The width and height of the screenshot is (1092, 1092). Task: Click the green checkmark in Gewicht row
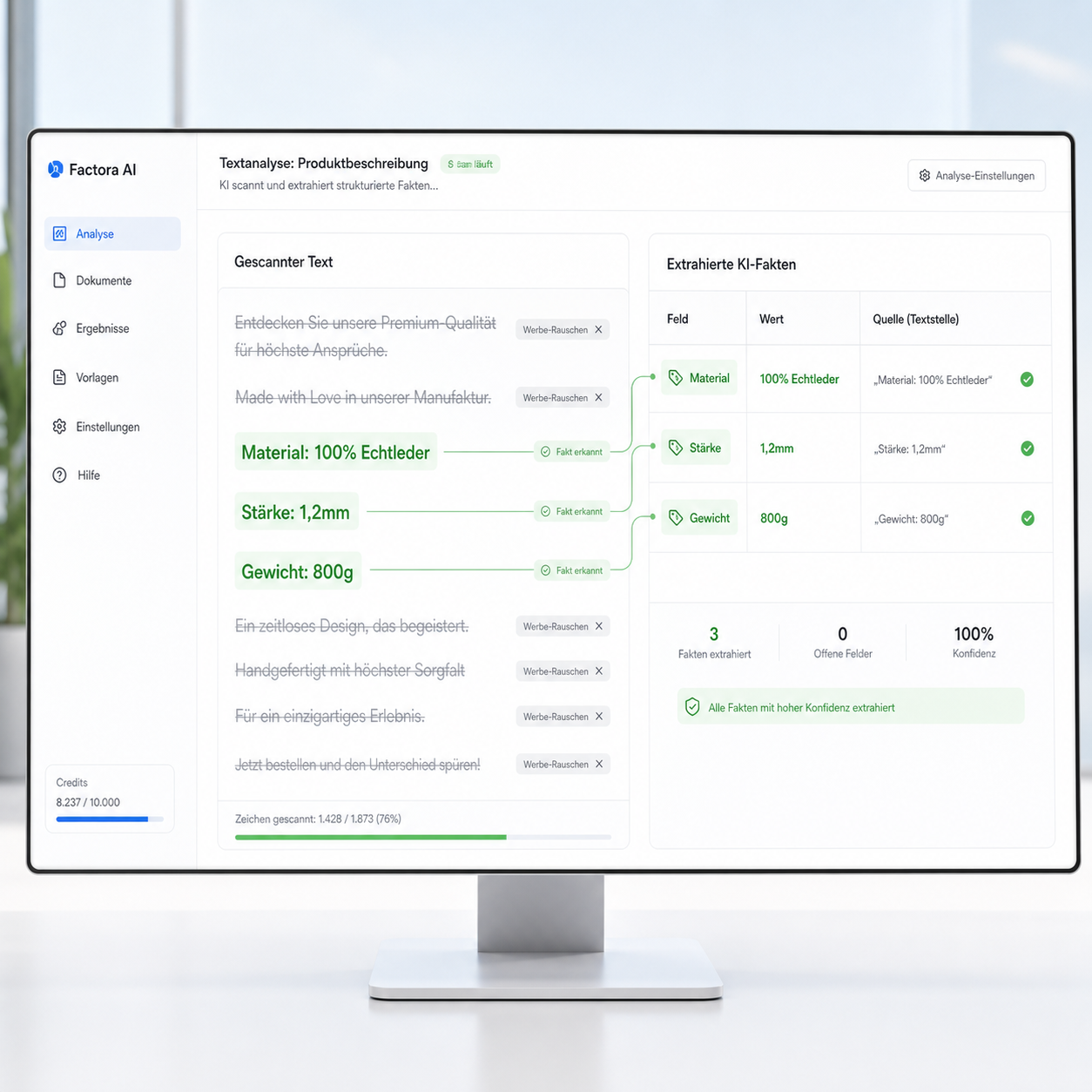coord(1028,518)
